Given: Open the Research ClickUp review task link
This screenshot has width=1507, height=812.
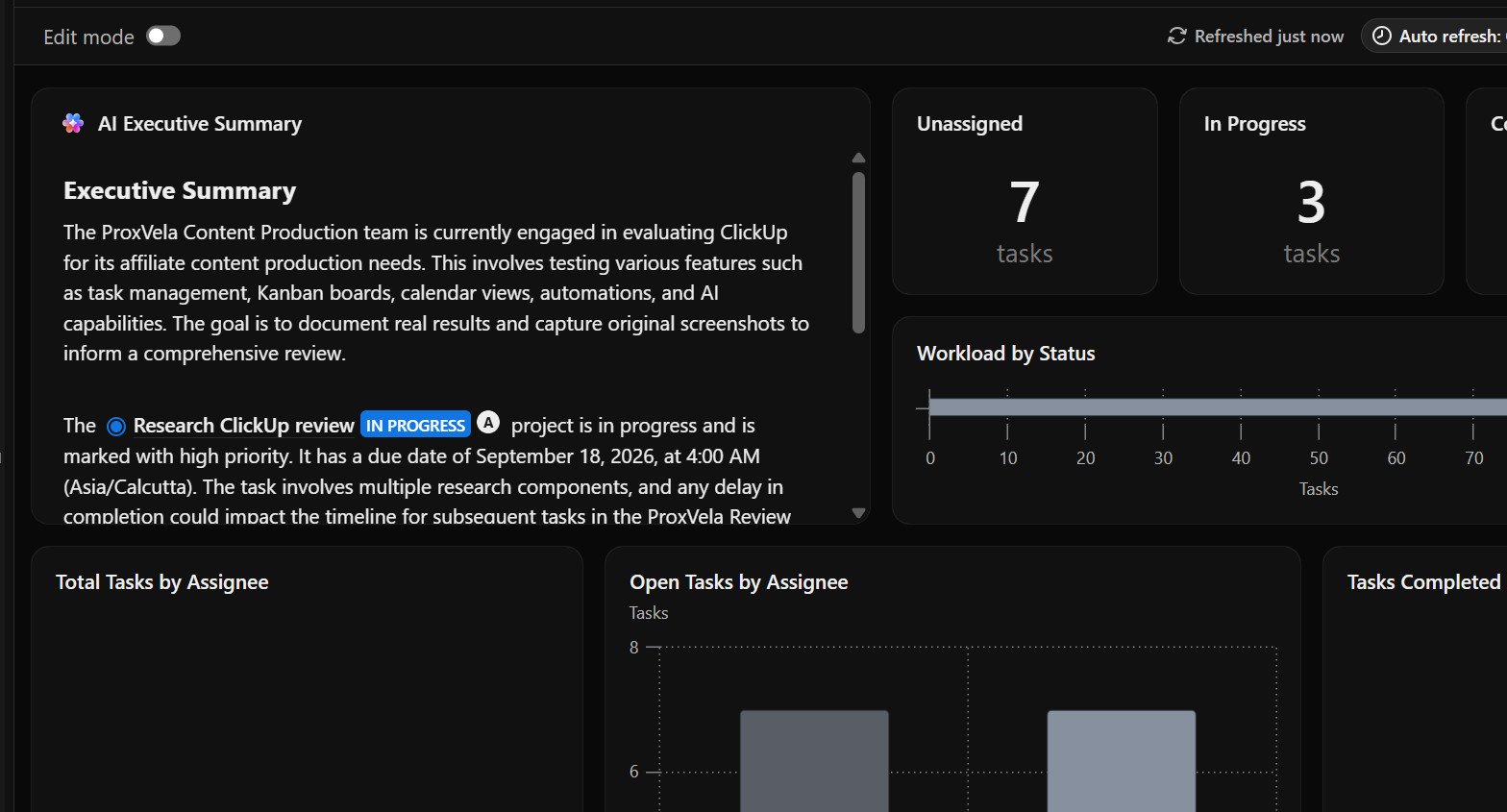Looking at the screenshot, I should click(x=243, y=426).
